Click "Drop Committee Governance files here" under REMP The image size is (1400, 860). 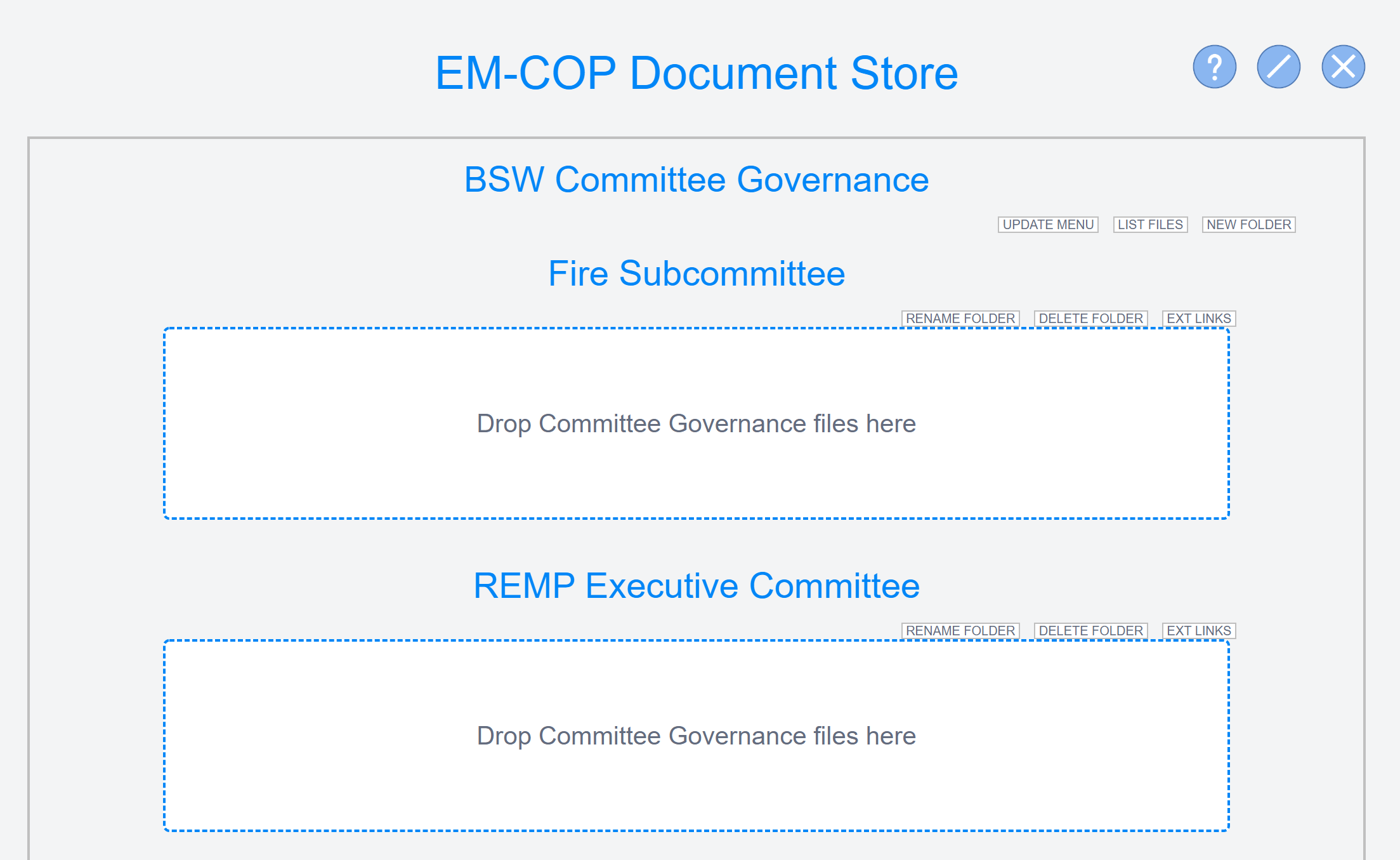coord(697,736)
